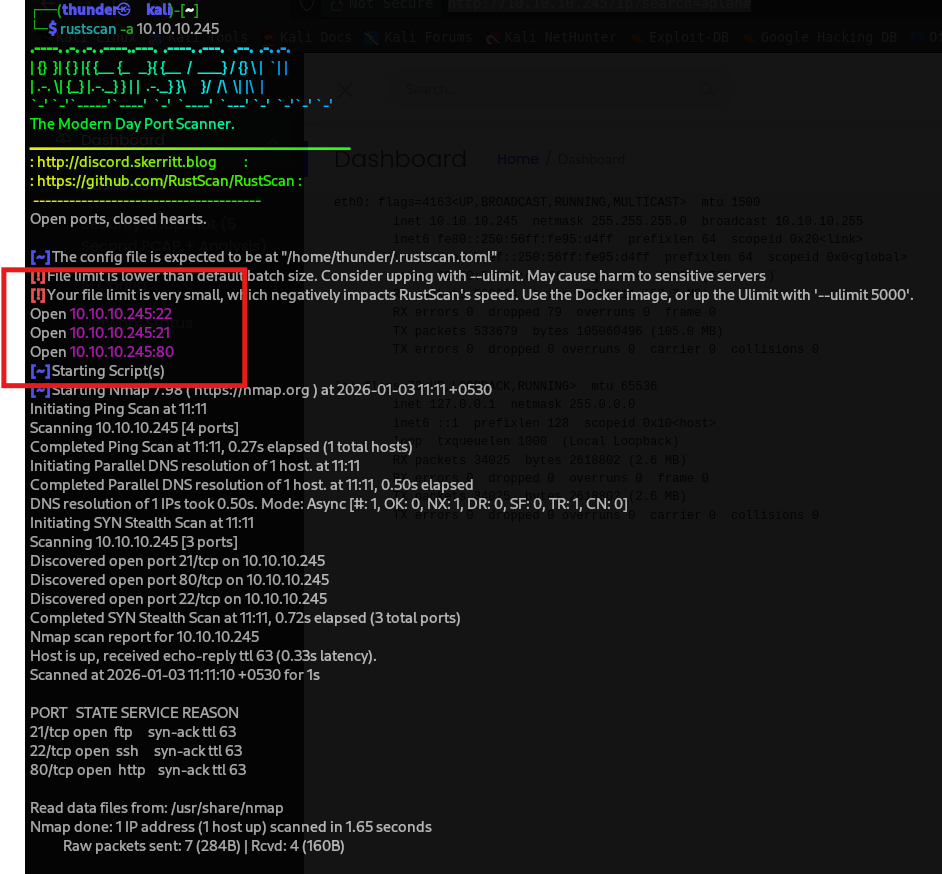Click 'DNS resolution of 1 IPs took 0.50s' line
This screenshot has width=942, height=874.
329,504
